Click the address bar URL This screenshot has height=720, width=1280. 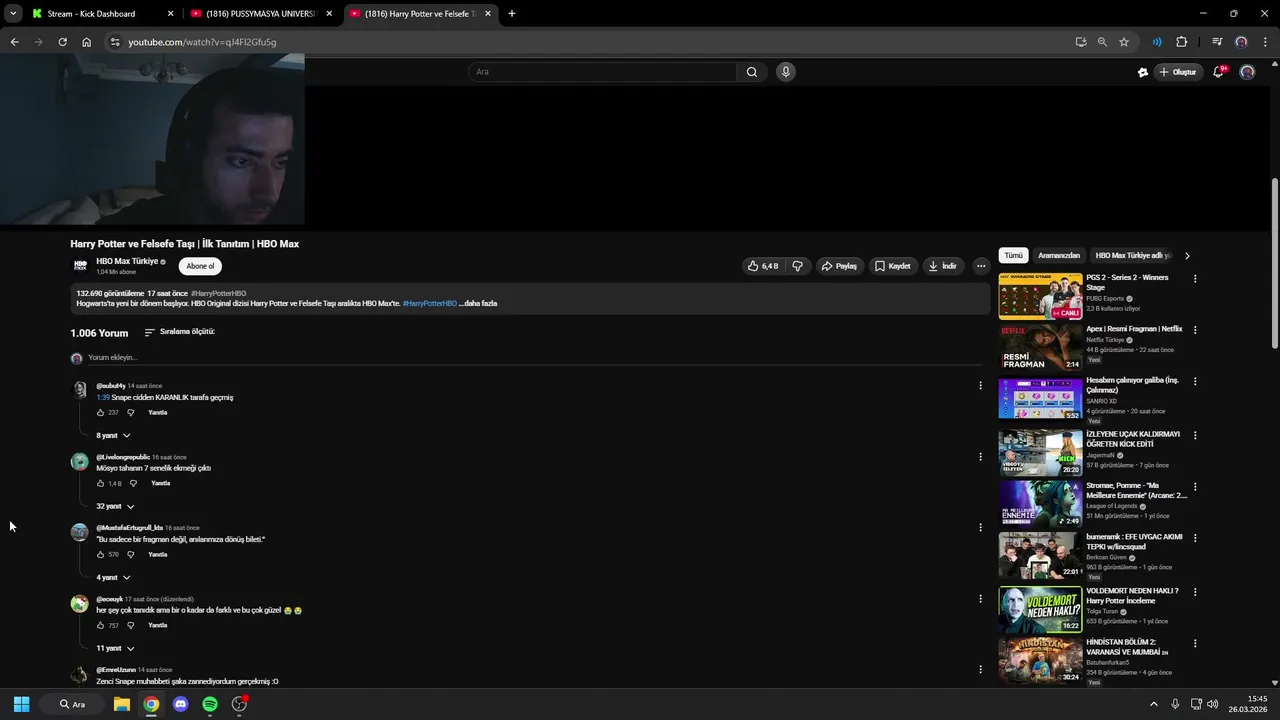202,42
